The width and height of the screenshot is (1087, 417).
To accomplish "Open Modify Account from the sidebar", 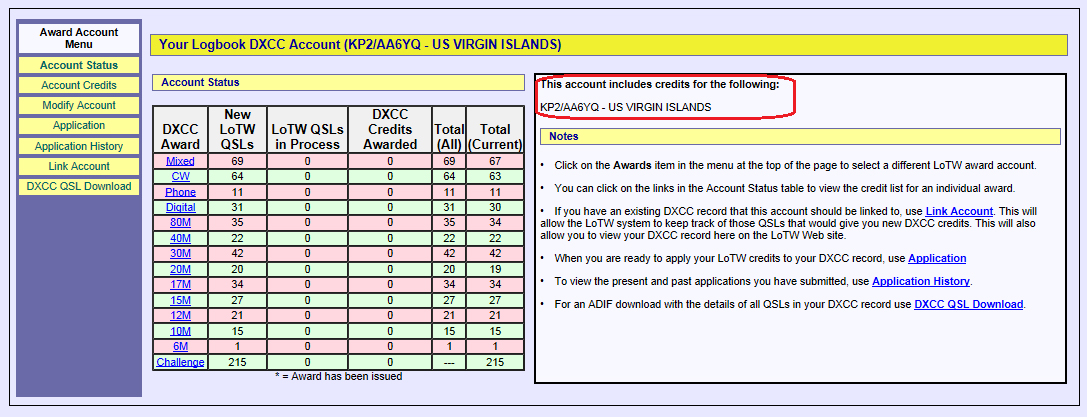I will (79, 105).
